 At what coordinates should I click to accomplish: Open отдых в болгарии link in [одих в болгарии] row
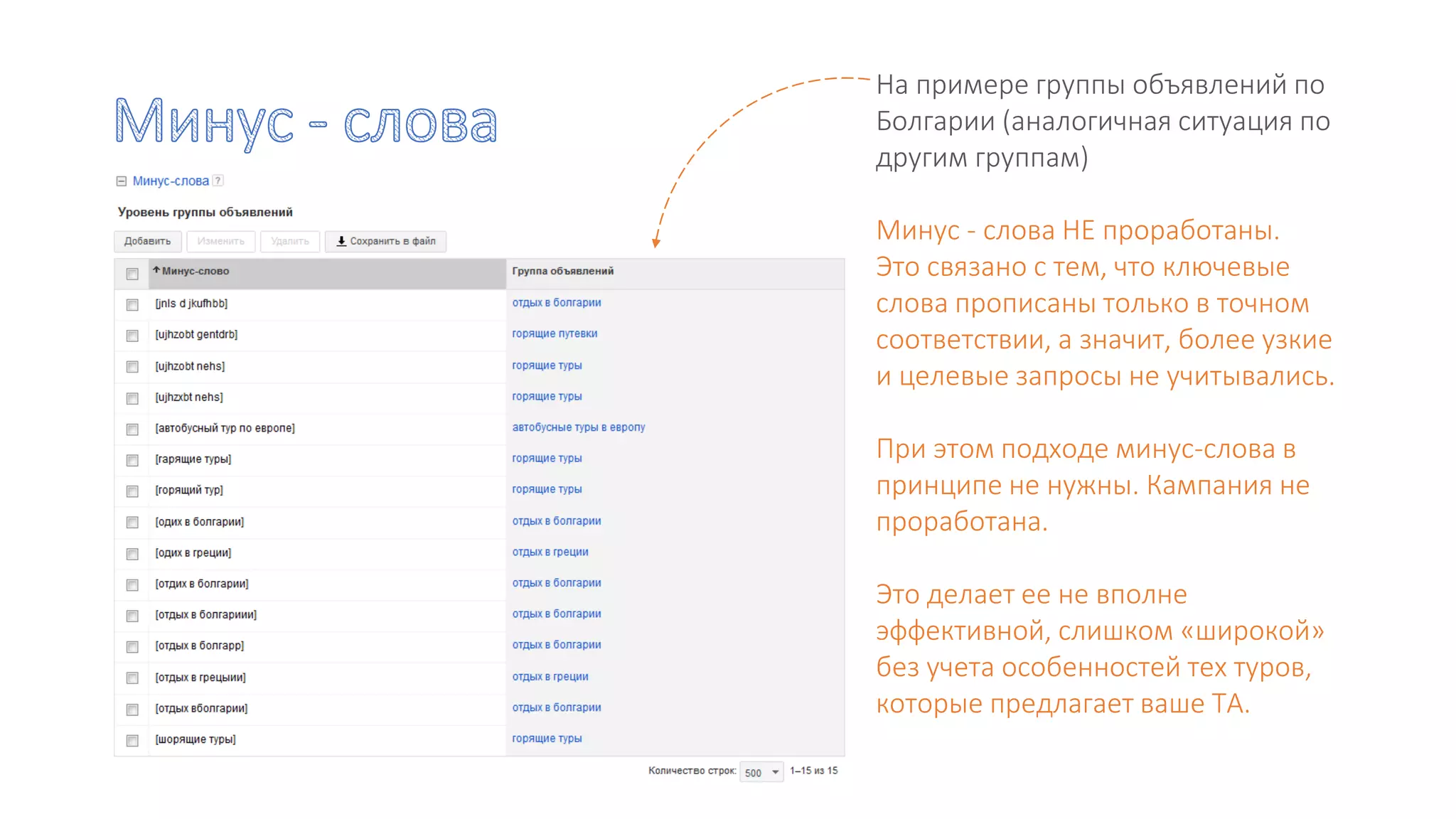(x=557, y=521)
